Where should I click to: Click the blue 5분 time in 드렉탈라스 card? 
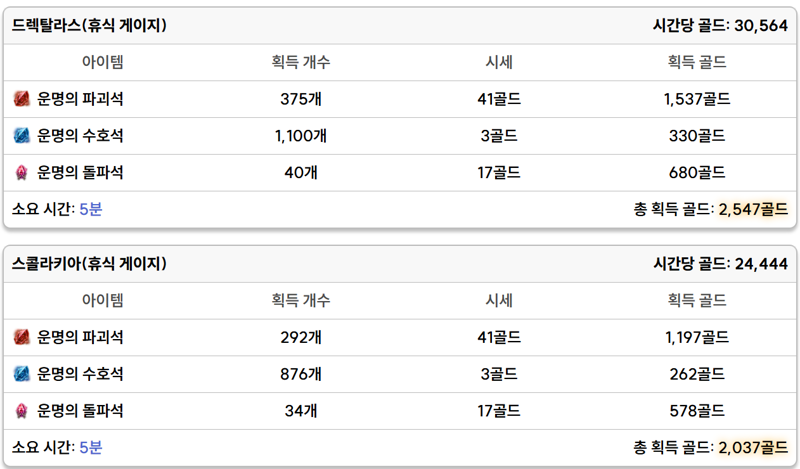[91, 209]
